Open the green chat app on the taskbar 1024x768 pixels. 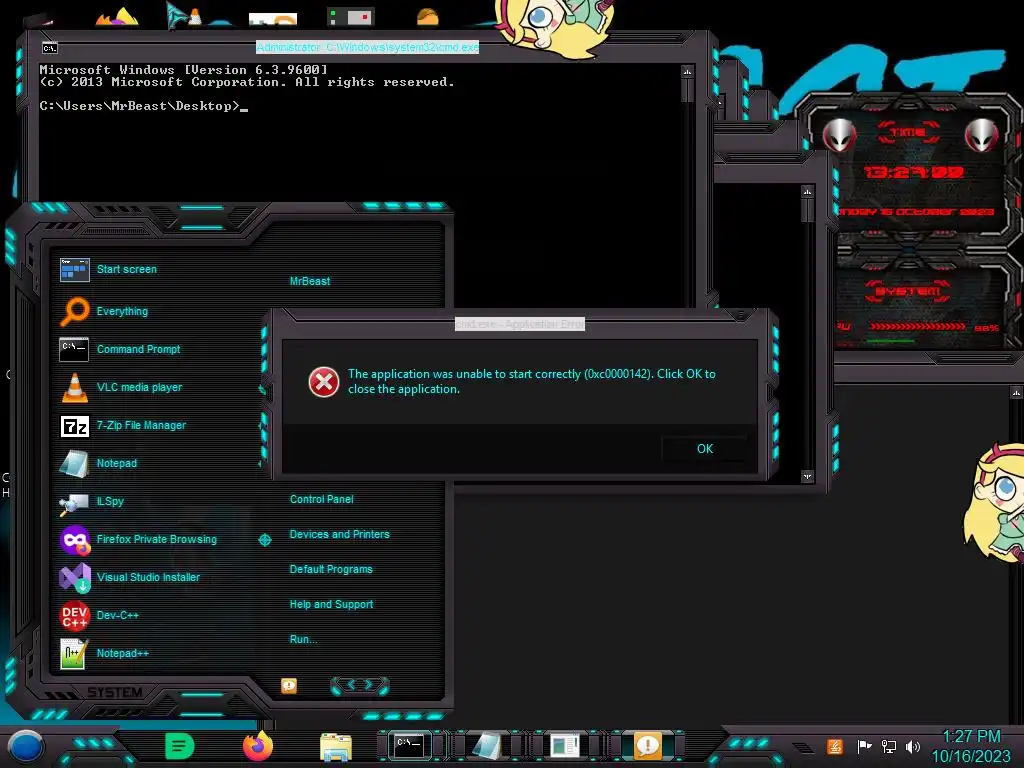click(180, 746)
